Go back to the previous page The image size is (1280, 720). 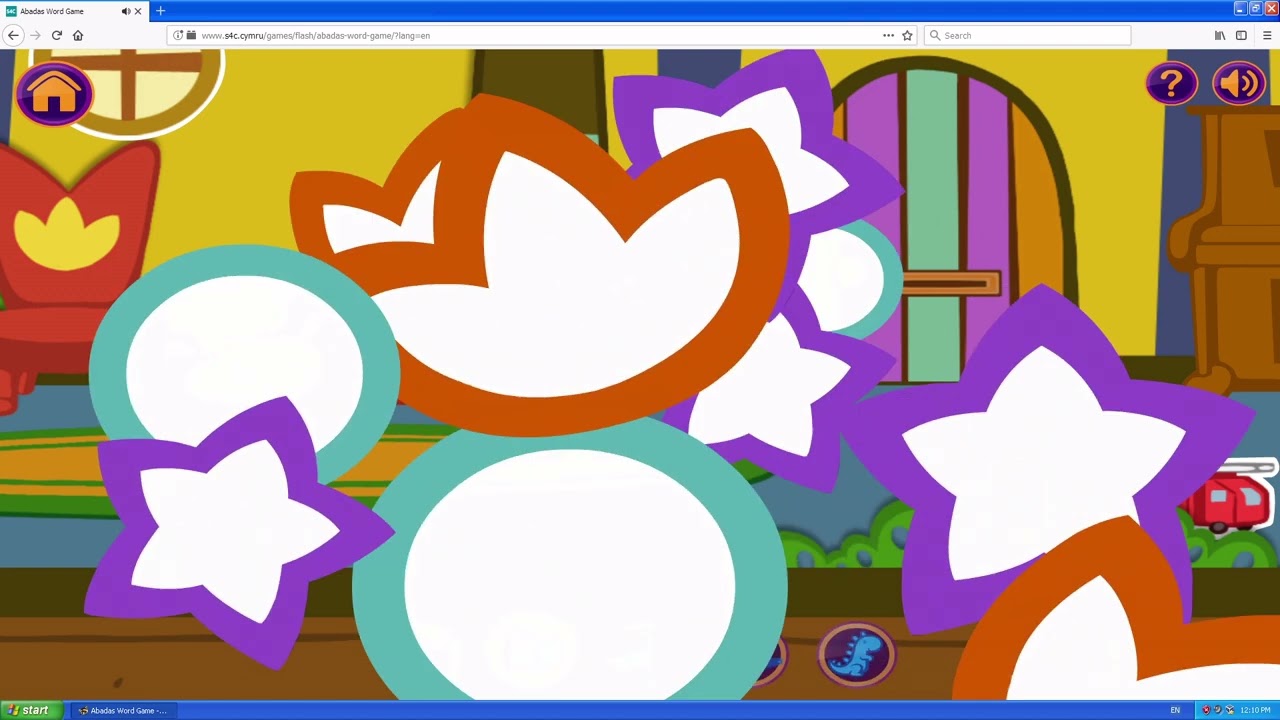[13, 35]
